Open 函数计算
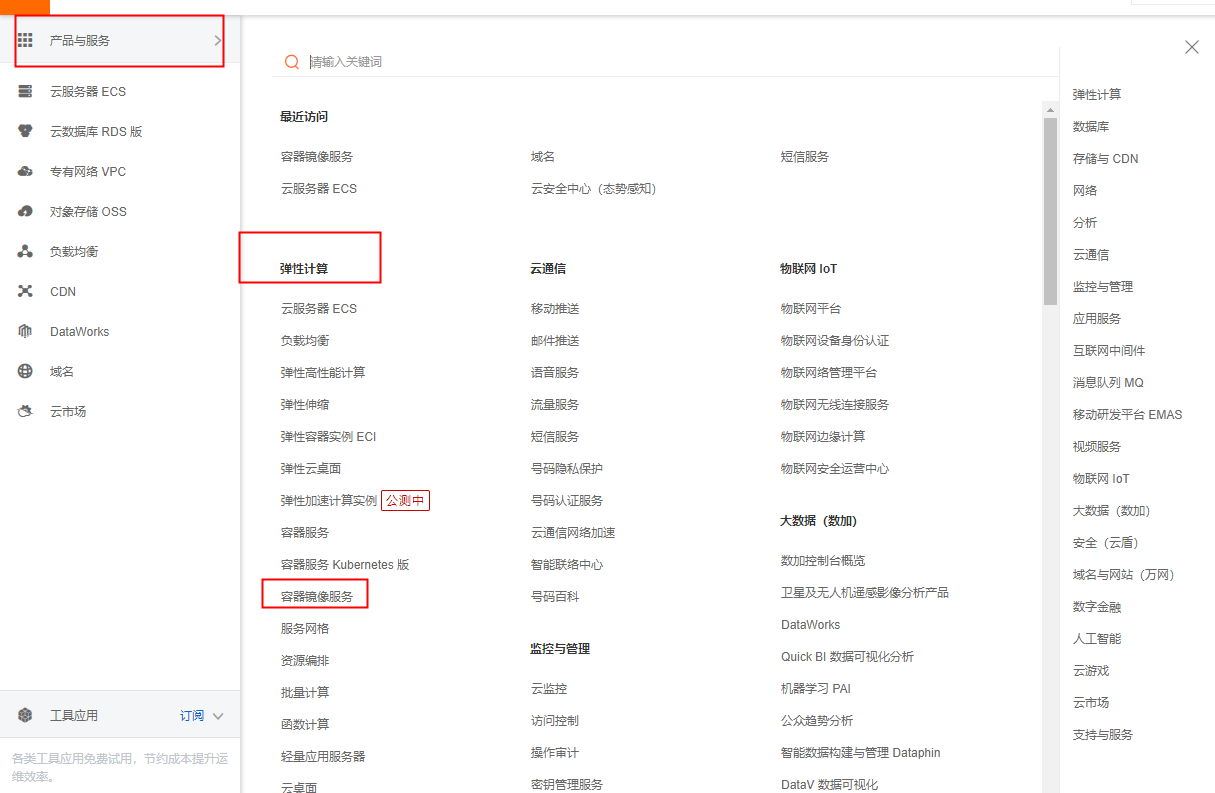The image size is (1215, 793). [305, 725]
